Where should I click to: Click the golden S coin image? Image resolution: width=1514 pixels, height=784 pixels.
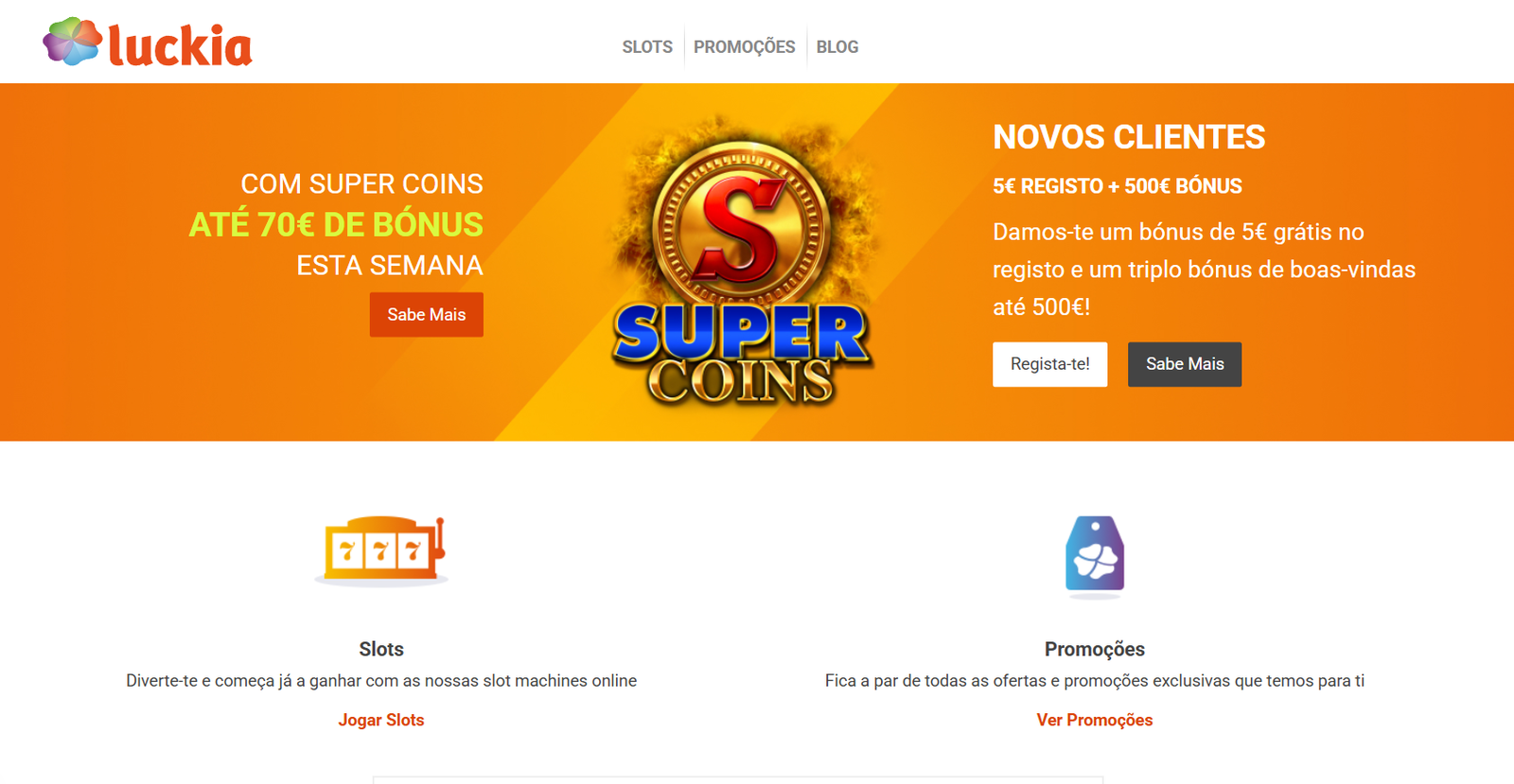tap(741, 227)
